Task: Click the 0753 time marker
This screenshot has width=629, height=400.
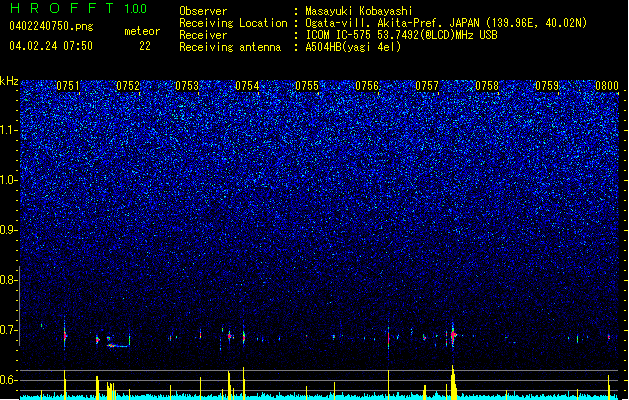Action: coord(187,86)
